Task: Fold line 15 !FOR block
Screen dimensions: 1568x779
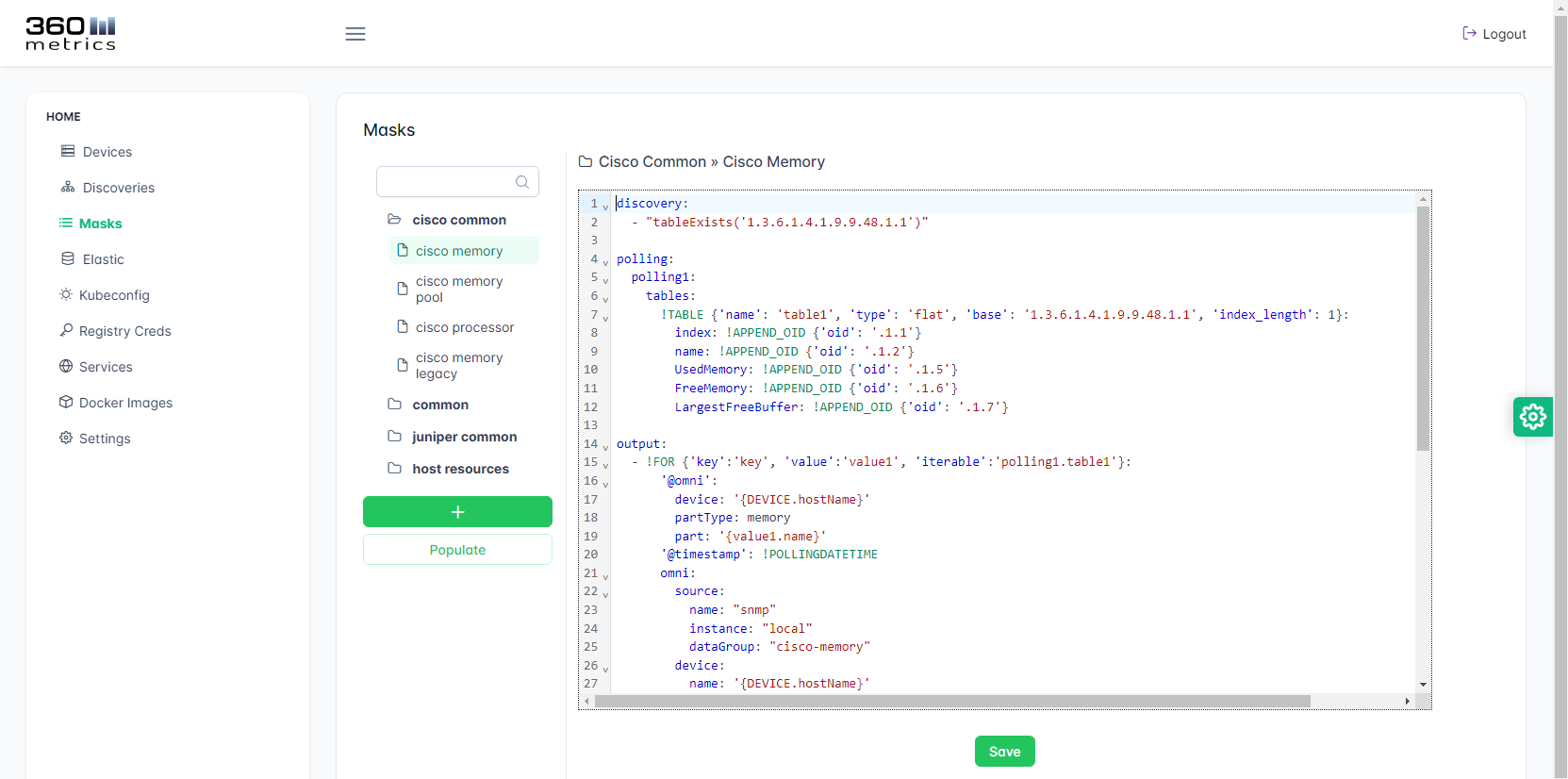Action: coord(605,466)
